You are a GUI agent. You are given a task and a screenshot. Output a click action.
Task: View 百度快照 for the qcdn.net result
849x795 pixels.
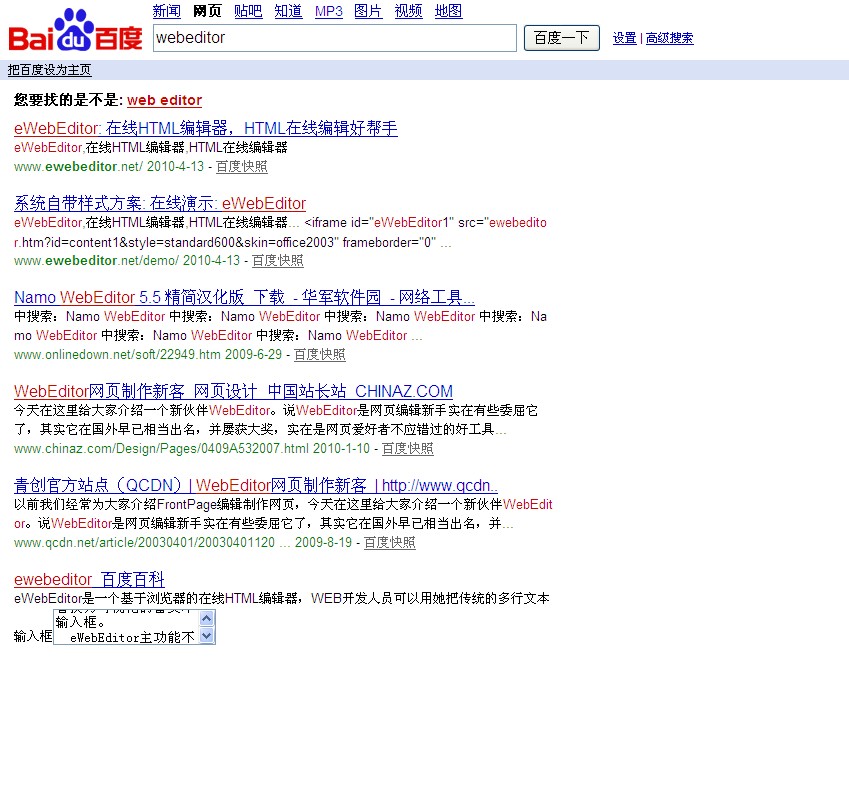(389, 543)
